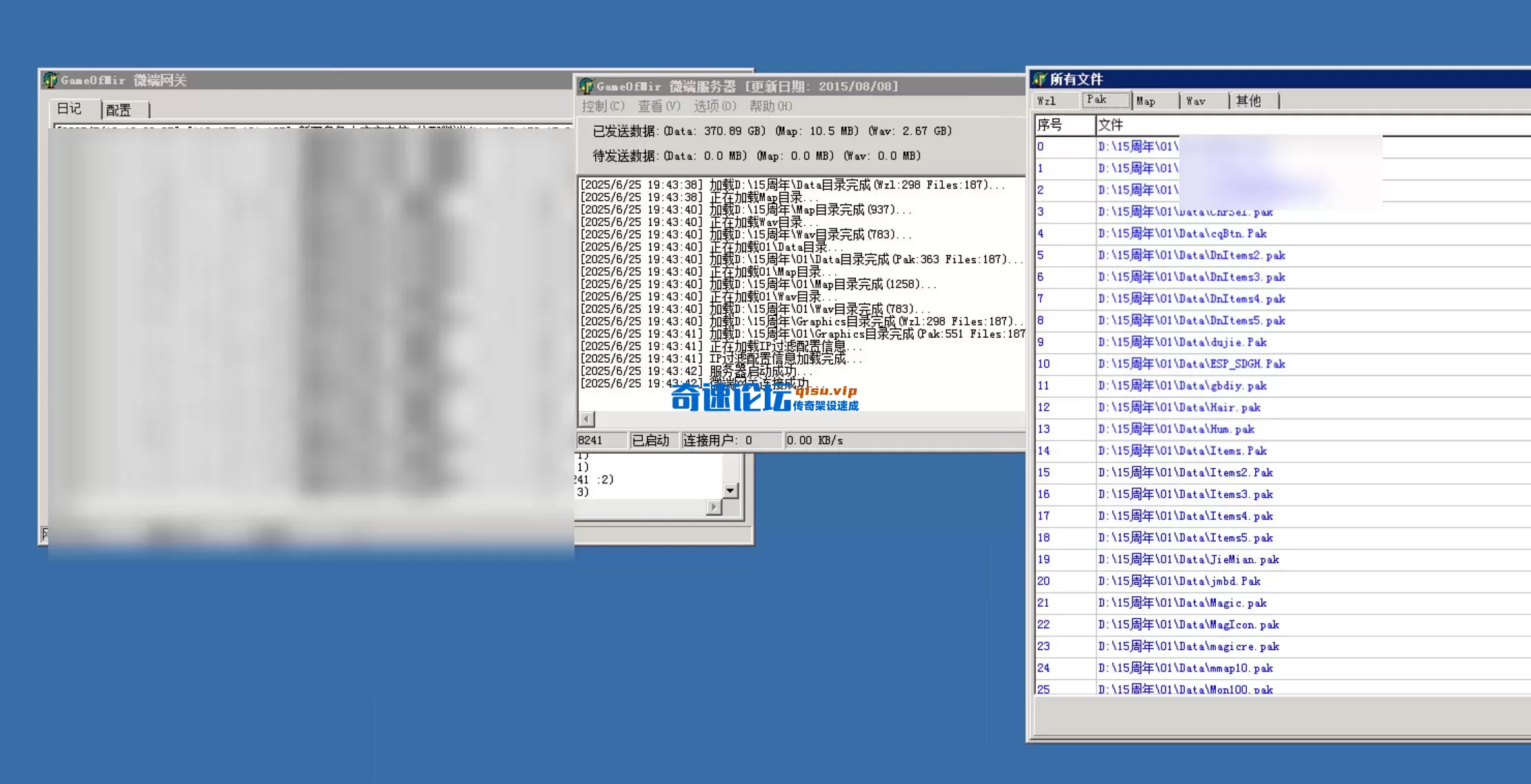Image resolution: width=1531 pixels, height=784 pixels.
Task: Select the Pak tab in 所有文件
Action: tap(1105, 99)
